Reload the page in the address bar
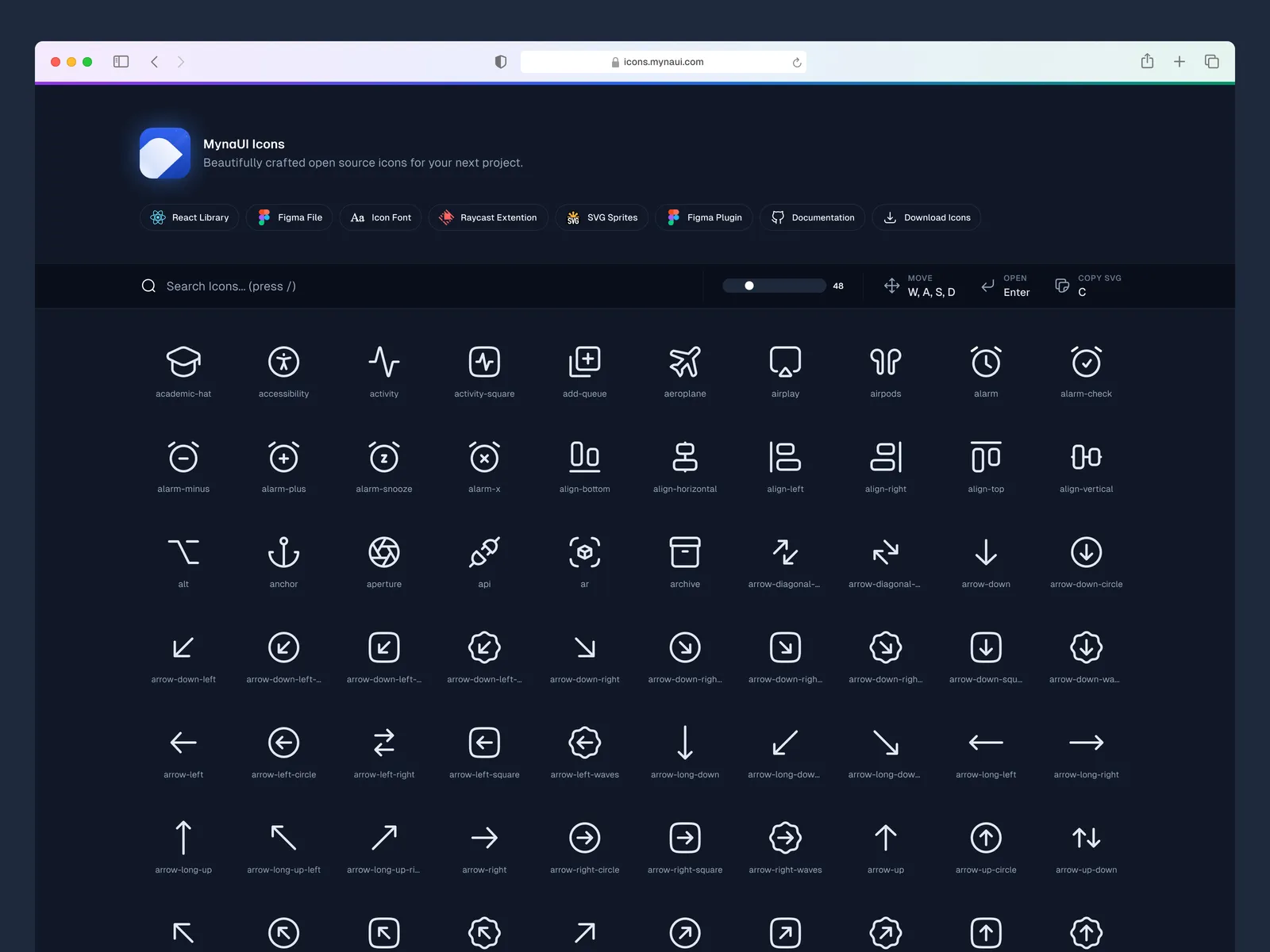Screen dimensions: 1270x952 point(796,63)
